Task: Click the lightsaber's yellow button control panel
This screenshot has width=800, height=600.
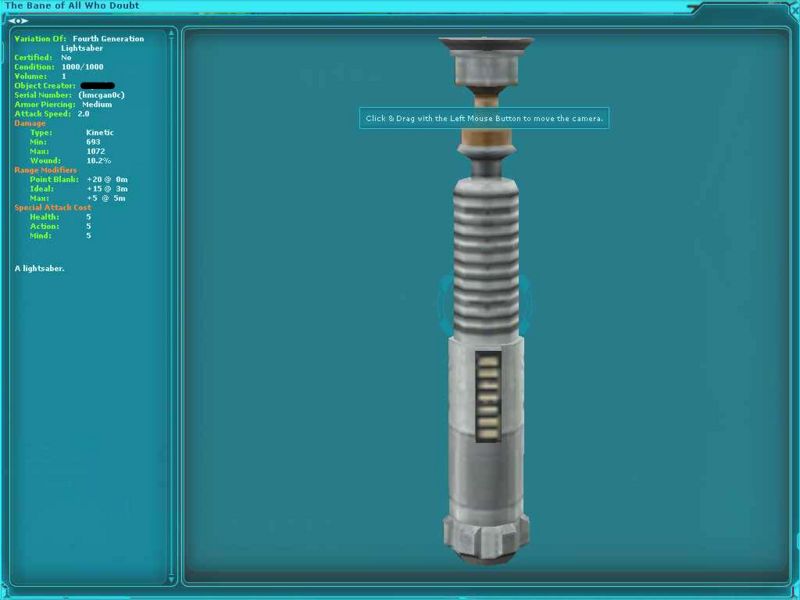Action: [486, 394]
